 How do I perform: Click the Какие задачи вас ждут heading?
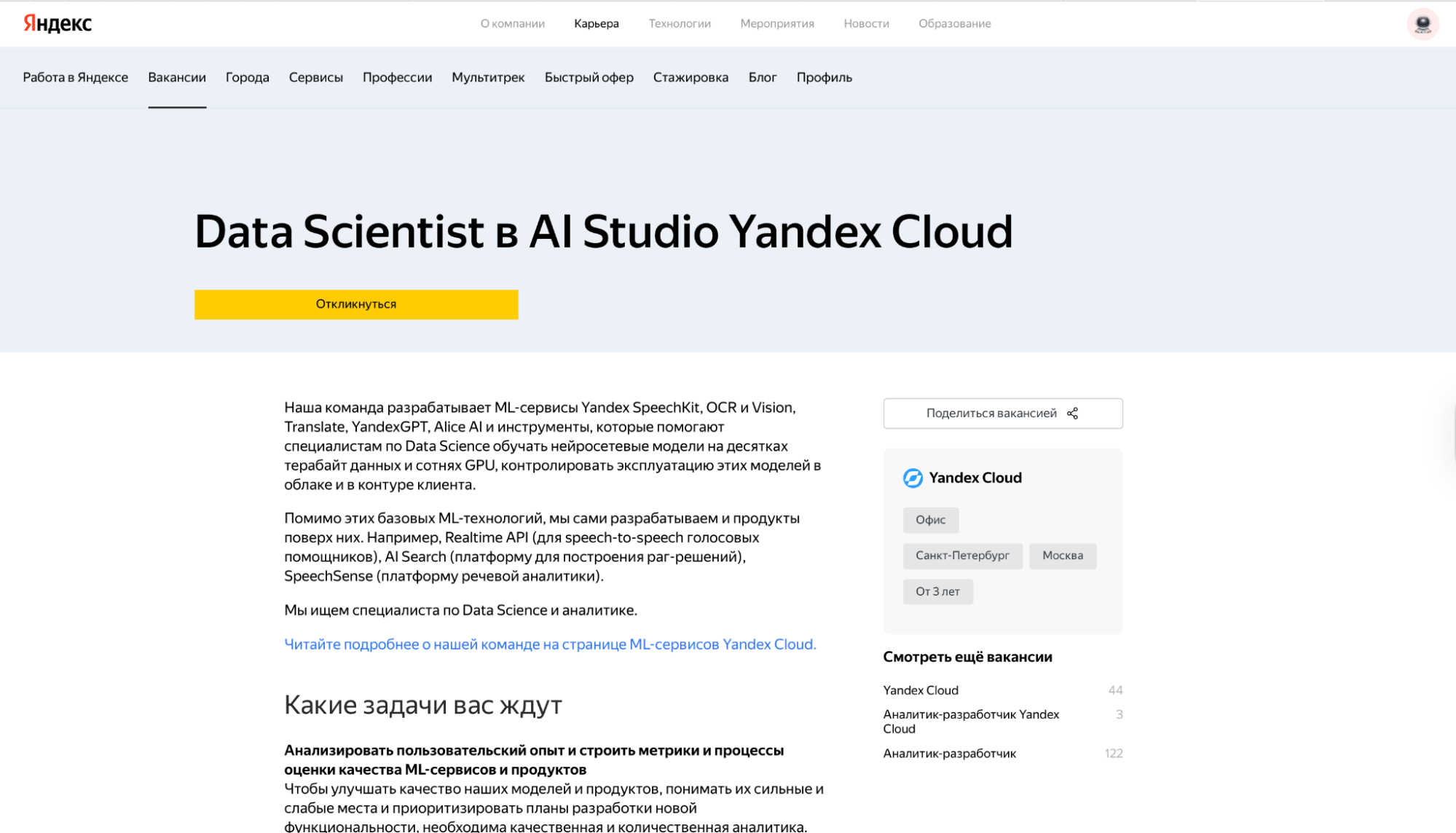coord(423,705)
